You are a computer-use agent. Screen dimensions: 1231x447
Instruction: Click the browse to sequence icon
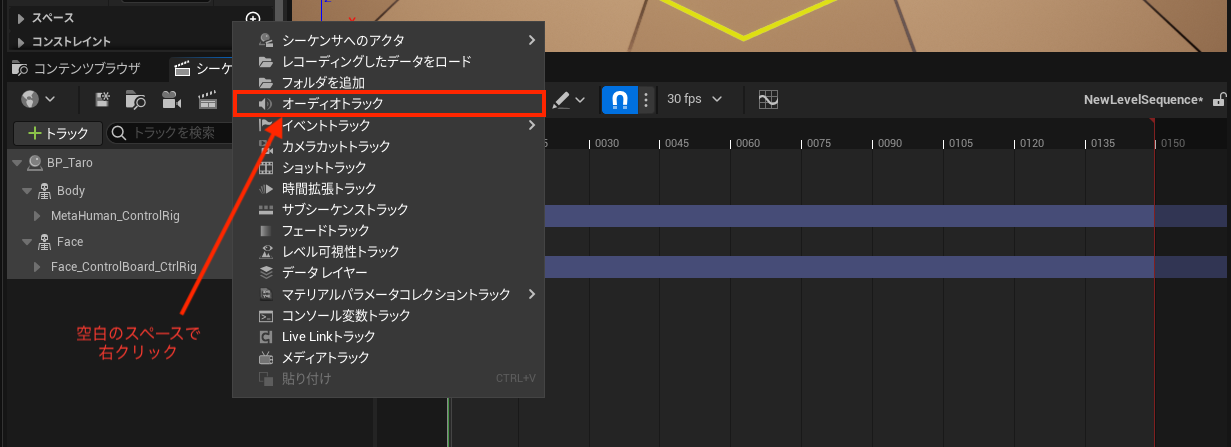pos(136,100)
